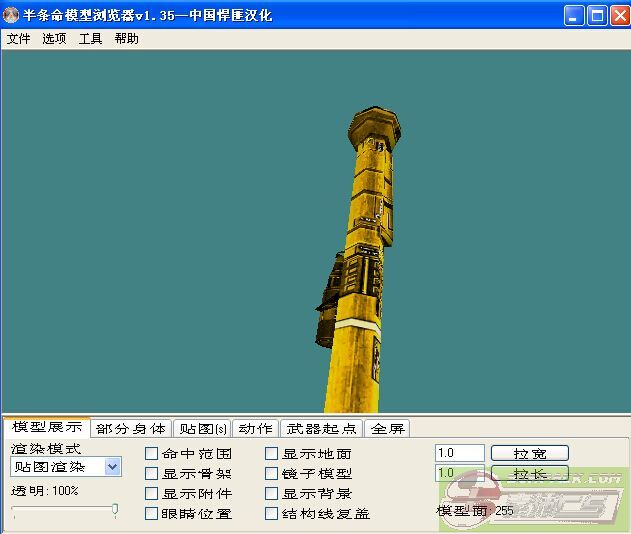Open the 选项 menu
Image resolution: width=631 pixels, height=534 pixels.
(54, 39)
